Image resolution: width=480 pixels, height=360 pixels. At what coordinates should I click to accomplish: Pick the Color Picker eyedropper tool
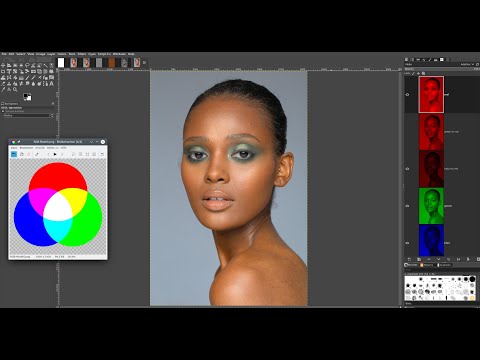coord(3,89)
